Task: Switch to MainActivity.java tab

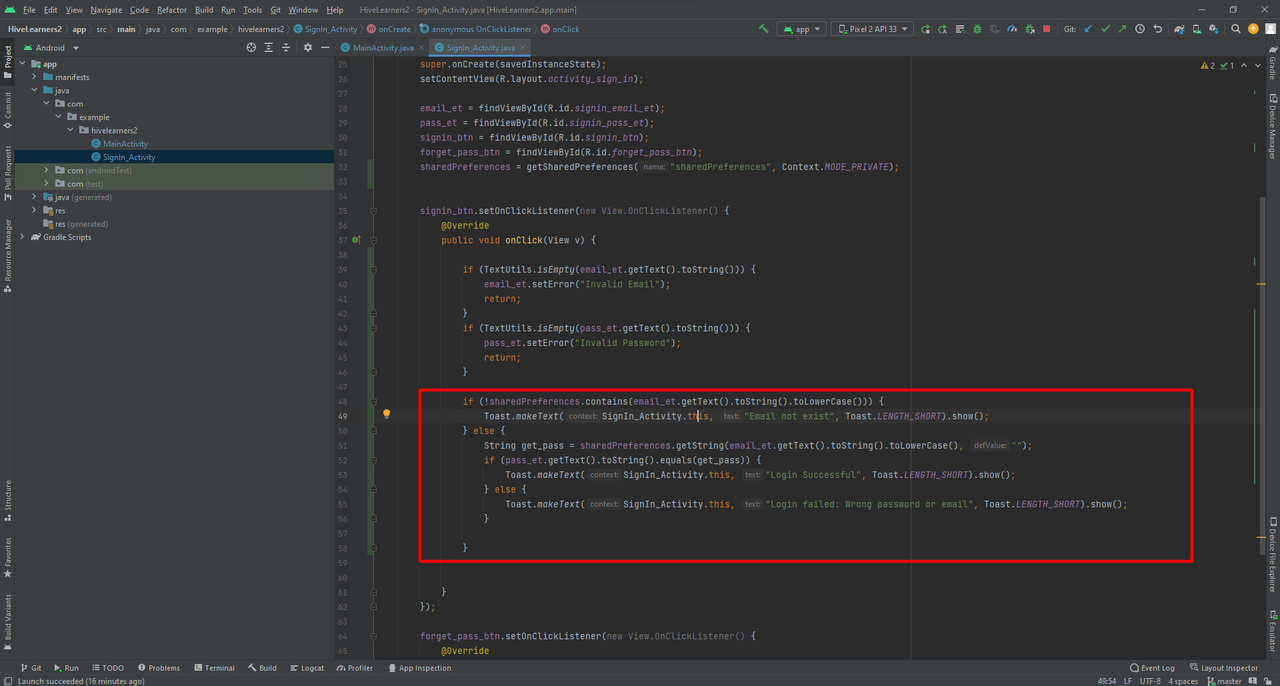Action: [383, 47]
